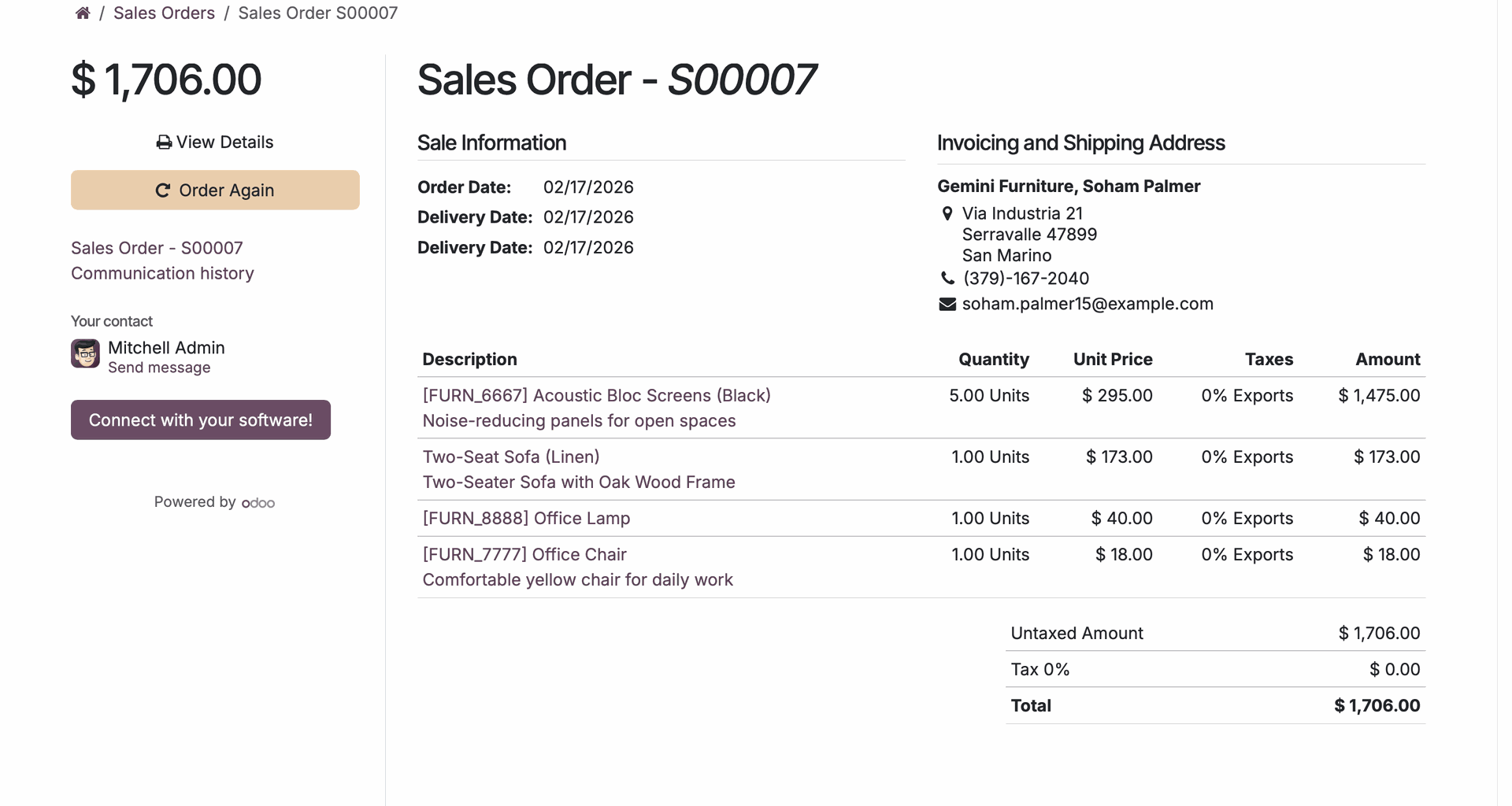The image size is (1512, 806).
Task: Click the Odoo logo
Action: click(258, 503)
